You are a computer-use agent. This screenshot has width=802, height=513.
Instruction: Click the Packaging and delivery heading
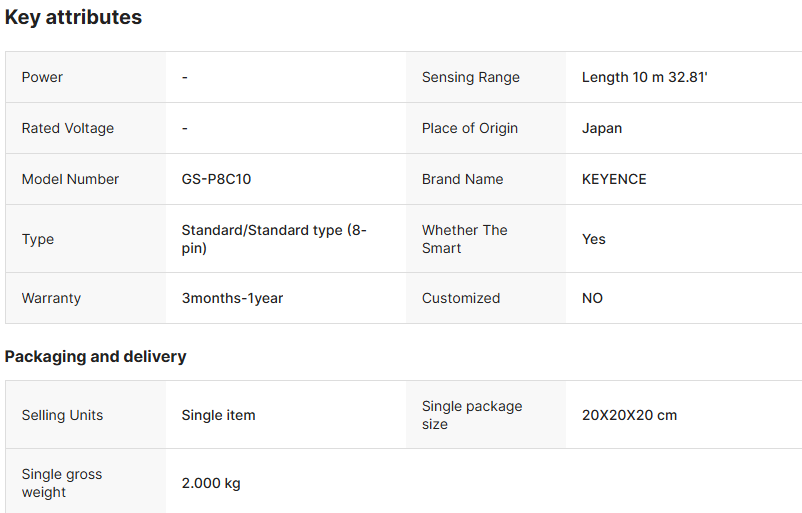click(x=95, y=357)
